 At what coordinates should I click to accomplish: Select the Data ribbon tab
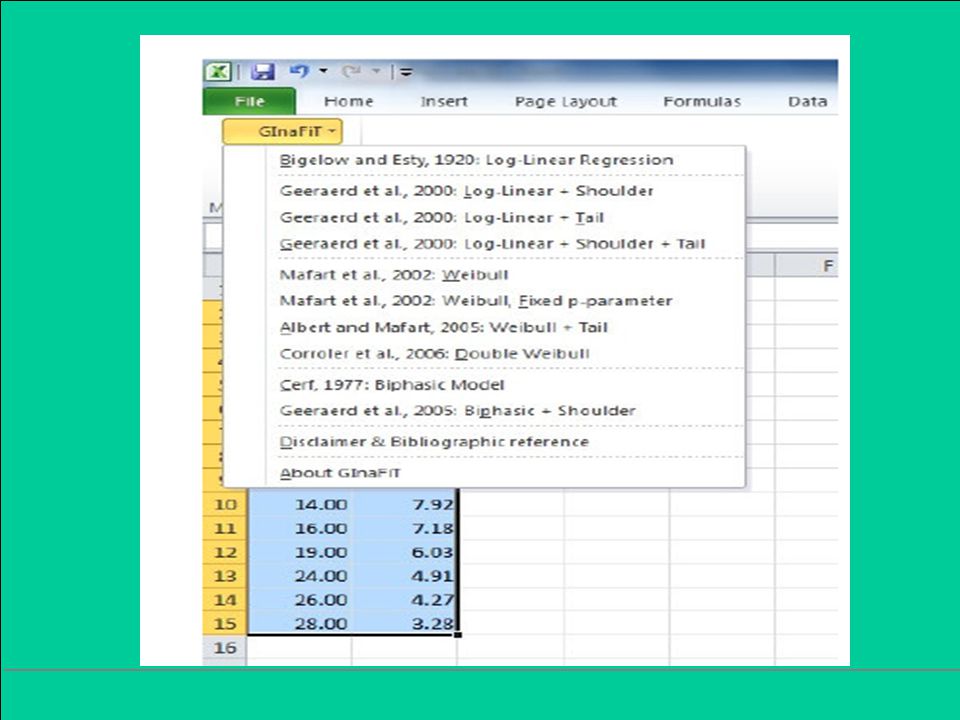(x=808, y=102)
